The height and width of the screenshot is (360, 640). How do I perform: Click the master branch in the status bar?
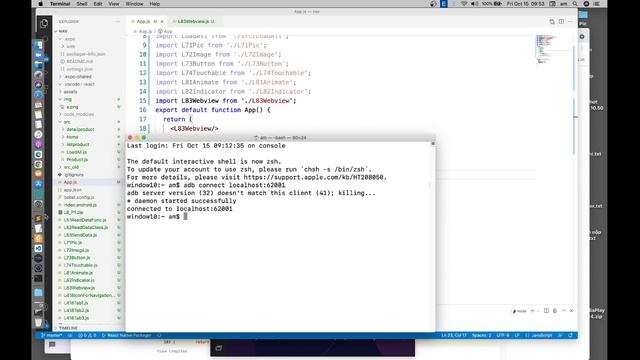(x=51, y=336)
